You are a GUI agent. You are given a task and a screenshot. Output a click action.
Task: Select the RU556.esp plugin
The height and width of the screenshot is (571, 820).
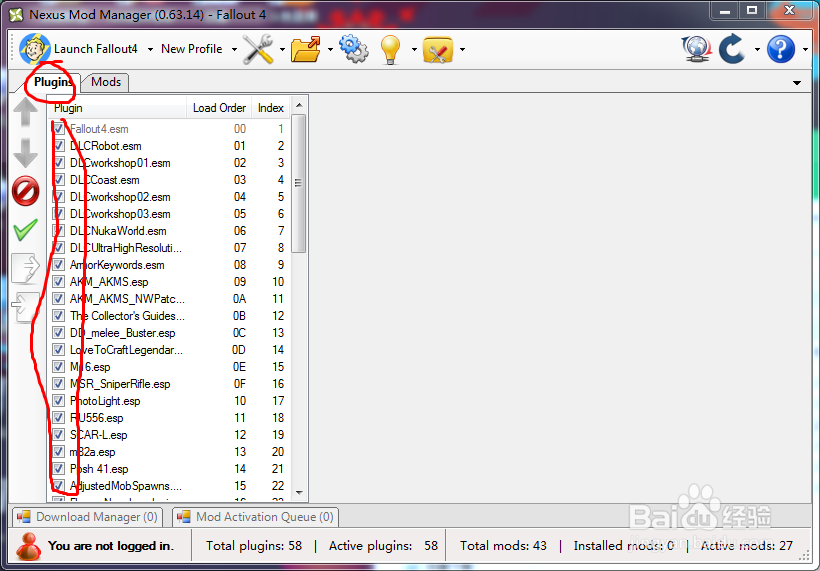pyautogui.click(x=97, y=418)
